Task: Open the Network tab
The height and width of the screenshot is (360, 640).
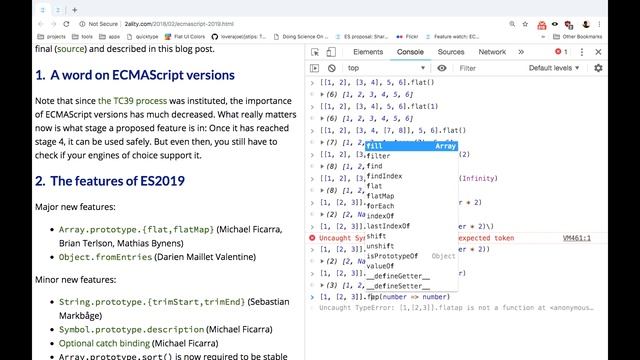Action: [x=492, y=52]
